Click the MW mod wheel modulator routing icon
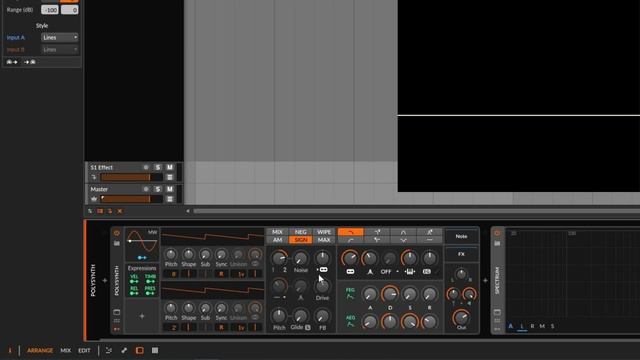This screenshot has width=640, height=360. pyautogui.click(x=142, y=258)
